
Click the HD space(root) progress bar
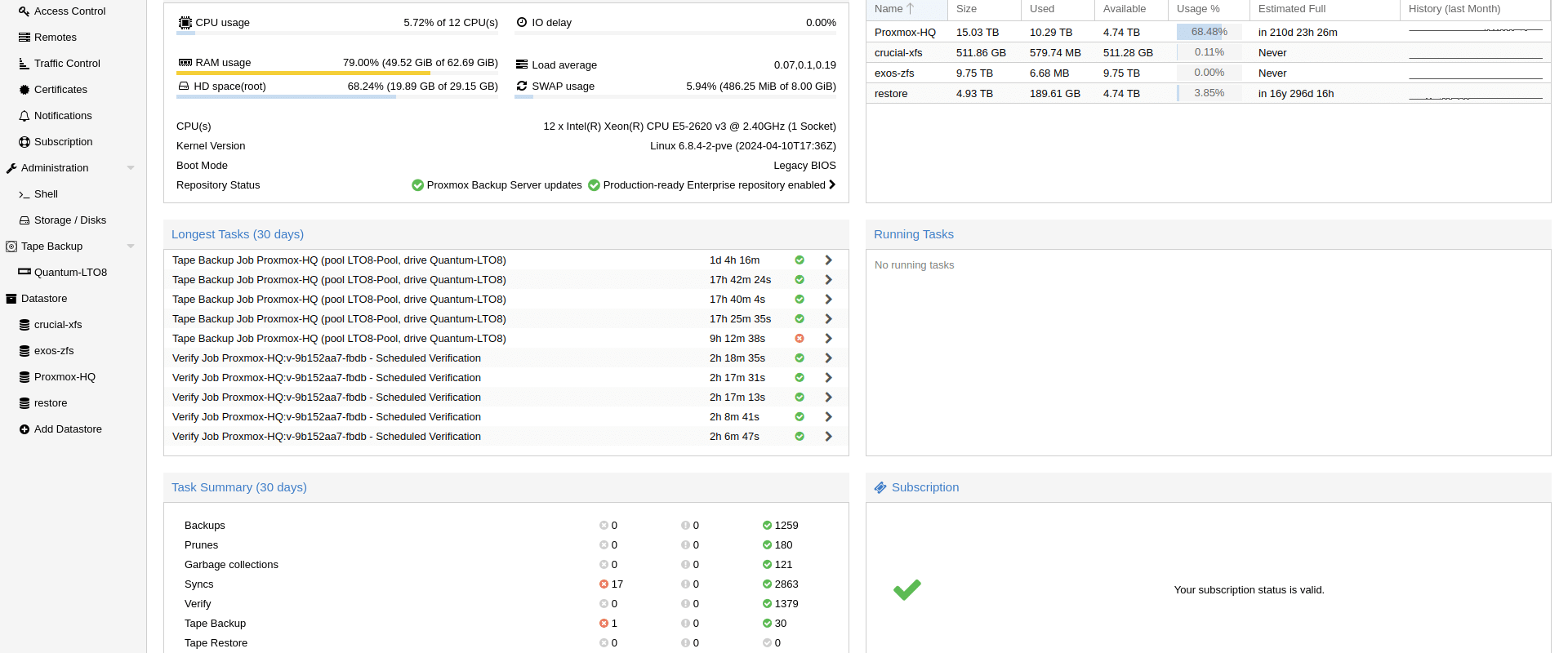pyautogui.click(x=336, y=96)
